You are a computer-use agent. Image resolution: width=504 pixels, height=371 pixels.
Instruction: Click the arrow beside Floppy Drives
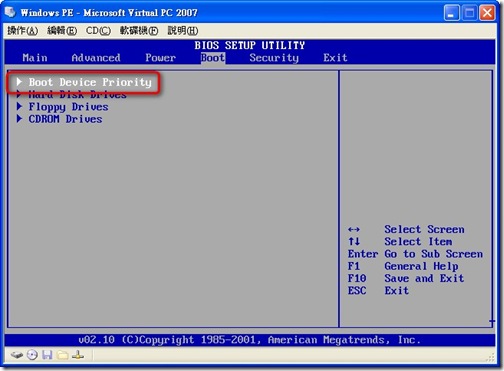(19, 106)
